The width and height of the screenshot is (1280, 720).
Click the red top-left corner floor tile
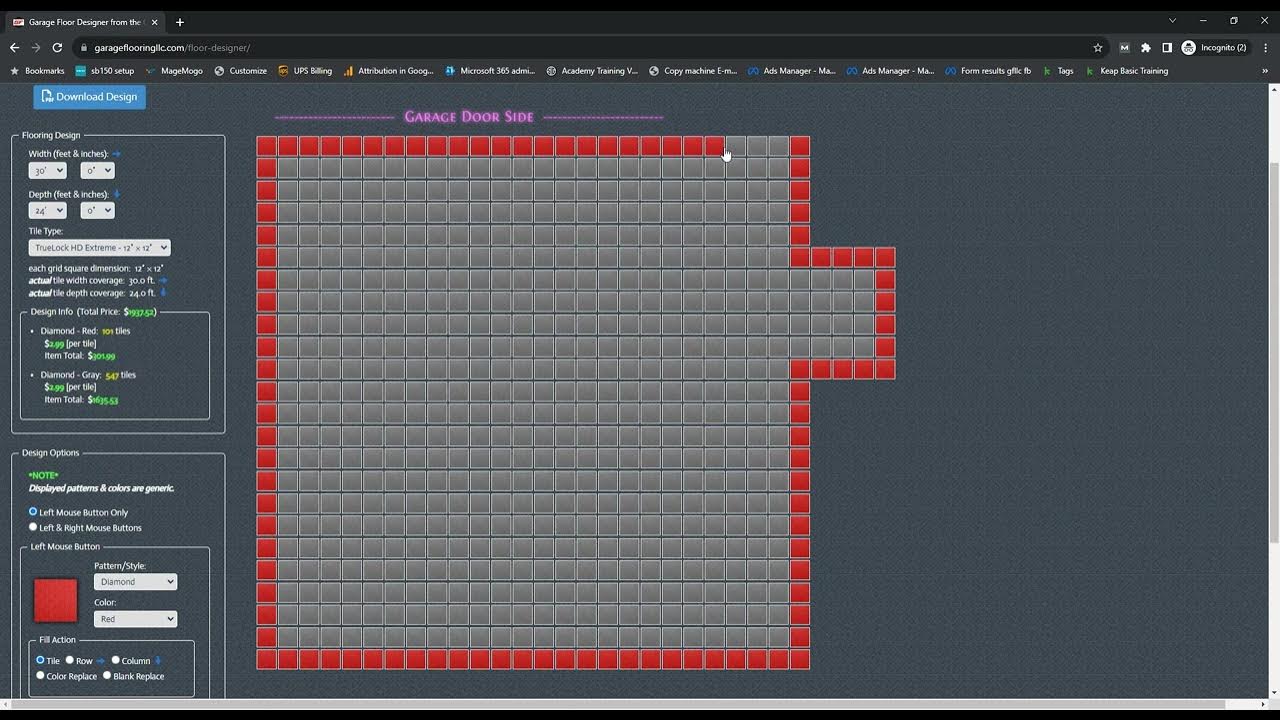[x=266, y=146]
